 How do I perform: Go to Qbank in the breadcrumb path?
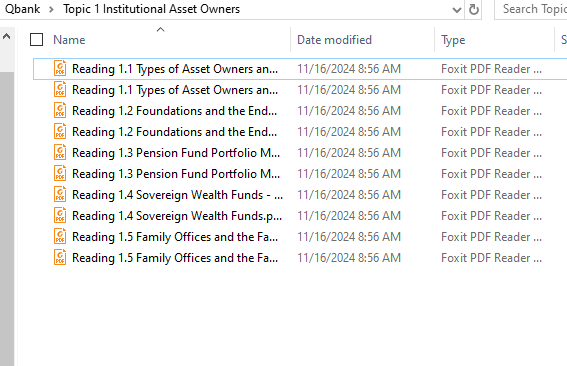(22, 9)
